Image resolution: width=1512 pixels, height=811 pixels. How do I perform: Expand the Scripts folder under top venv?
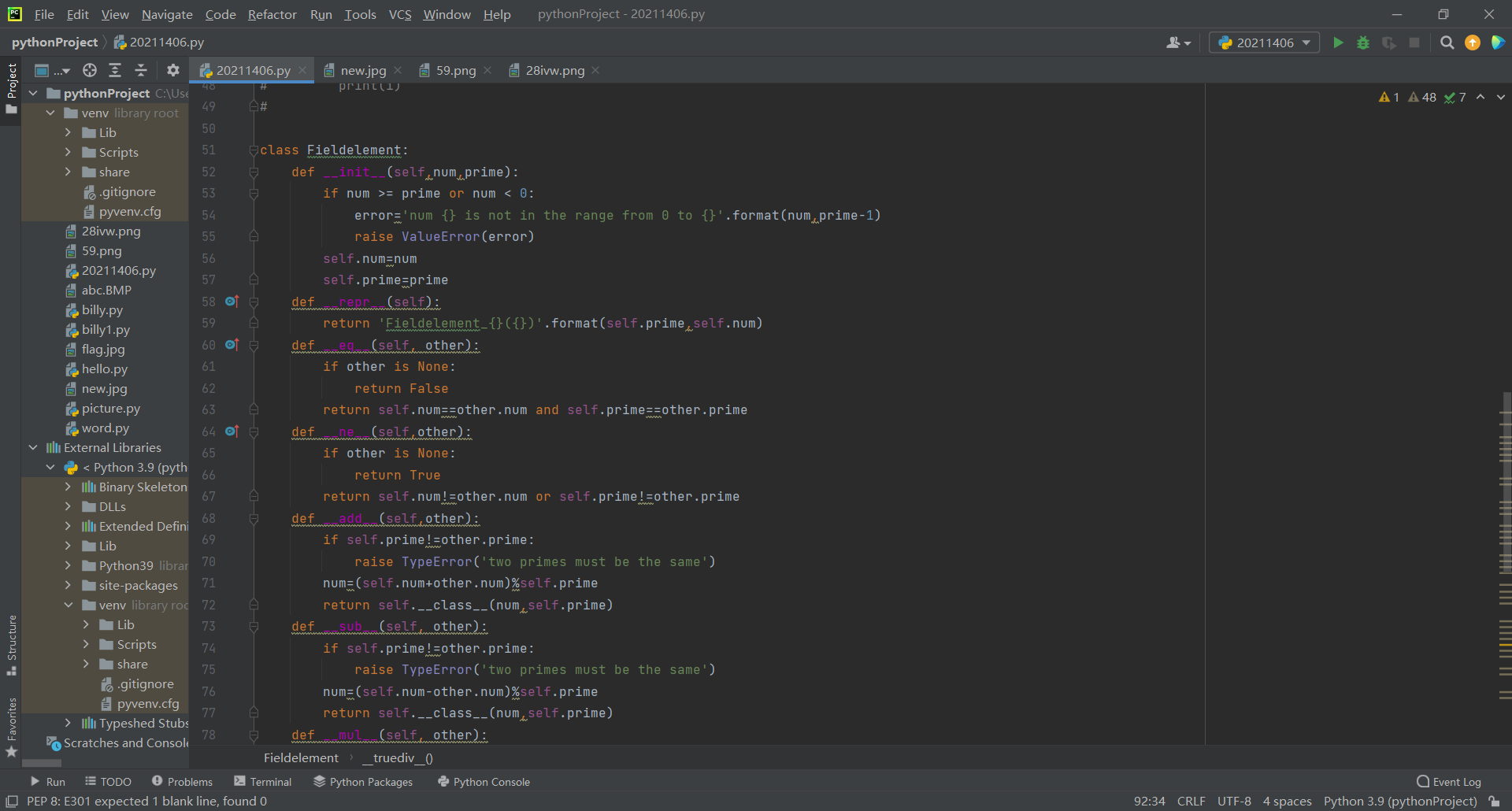68,152
